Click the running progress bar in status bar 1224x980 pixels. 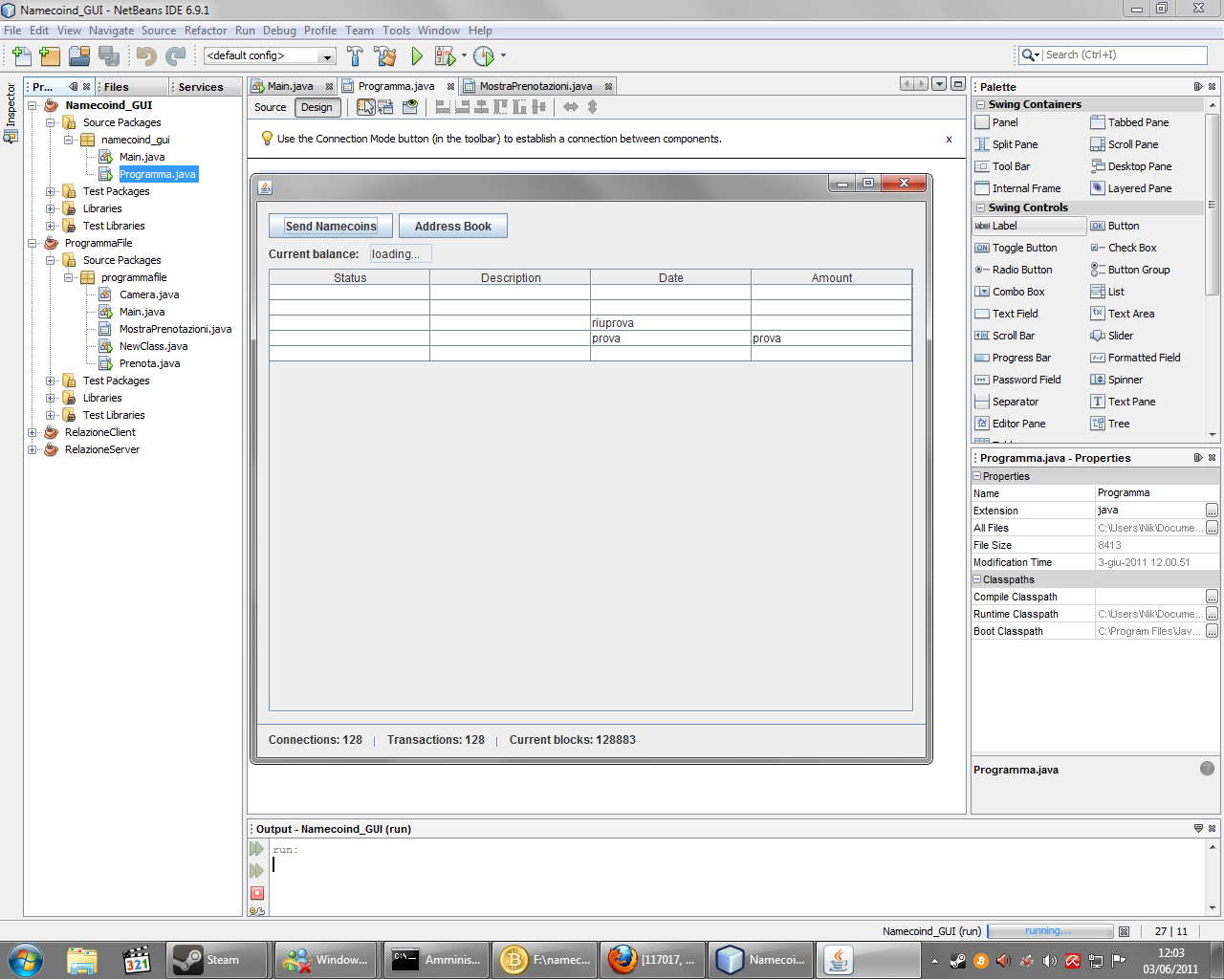pyautogui.click(x=1050, y=931)
